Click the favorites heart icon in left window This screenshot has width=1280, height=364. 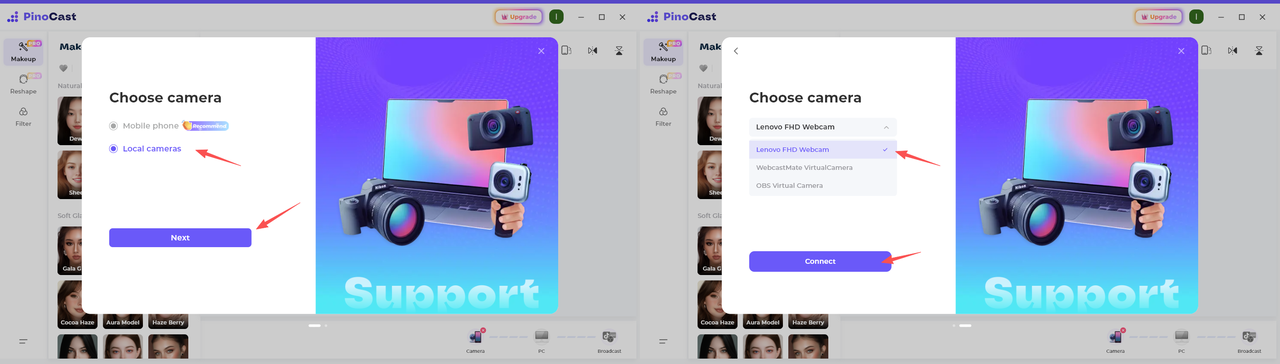pos(63,68)
